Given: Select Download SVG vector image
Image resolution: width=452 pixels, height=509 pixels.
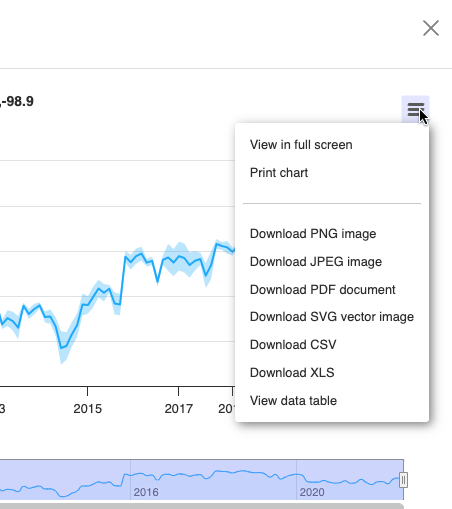Looking at the screenshot, I should [332, 317].
